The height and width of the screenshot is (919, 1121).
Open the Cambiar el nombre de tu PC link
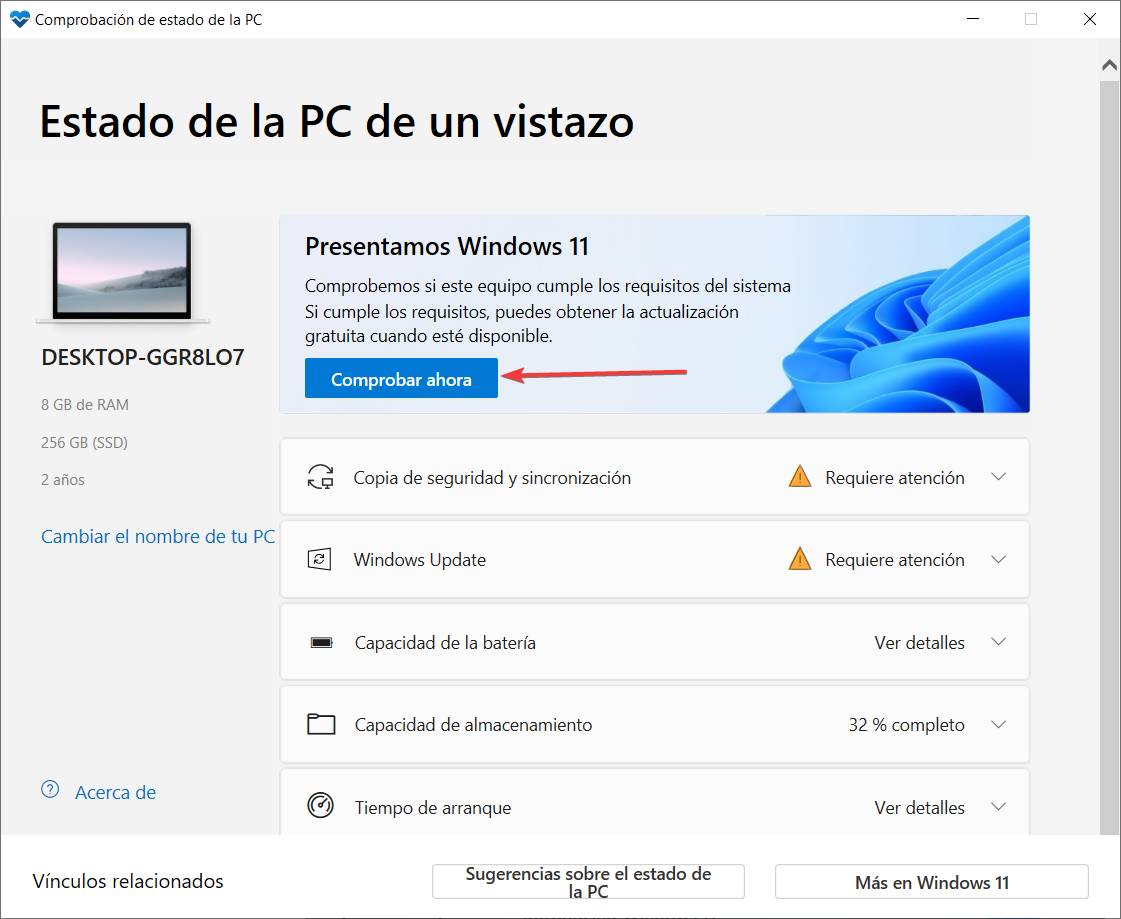pos(158,536)
